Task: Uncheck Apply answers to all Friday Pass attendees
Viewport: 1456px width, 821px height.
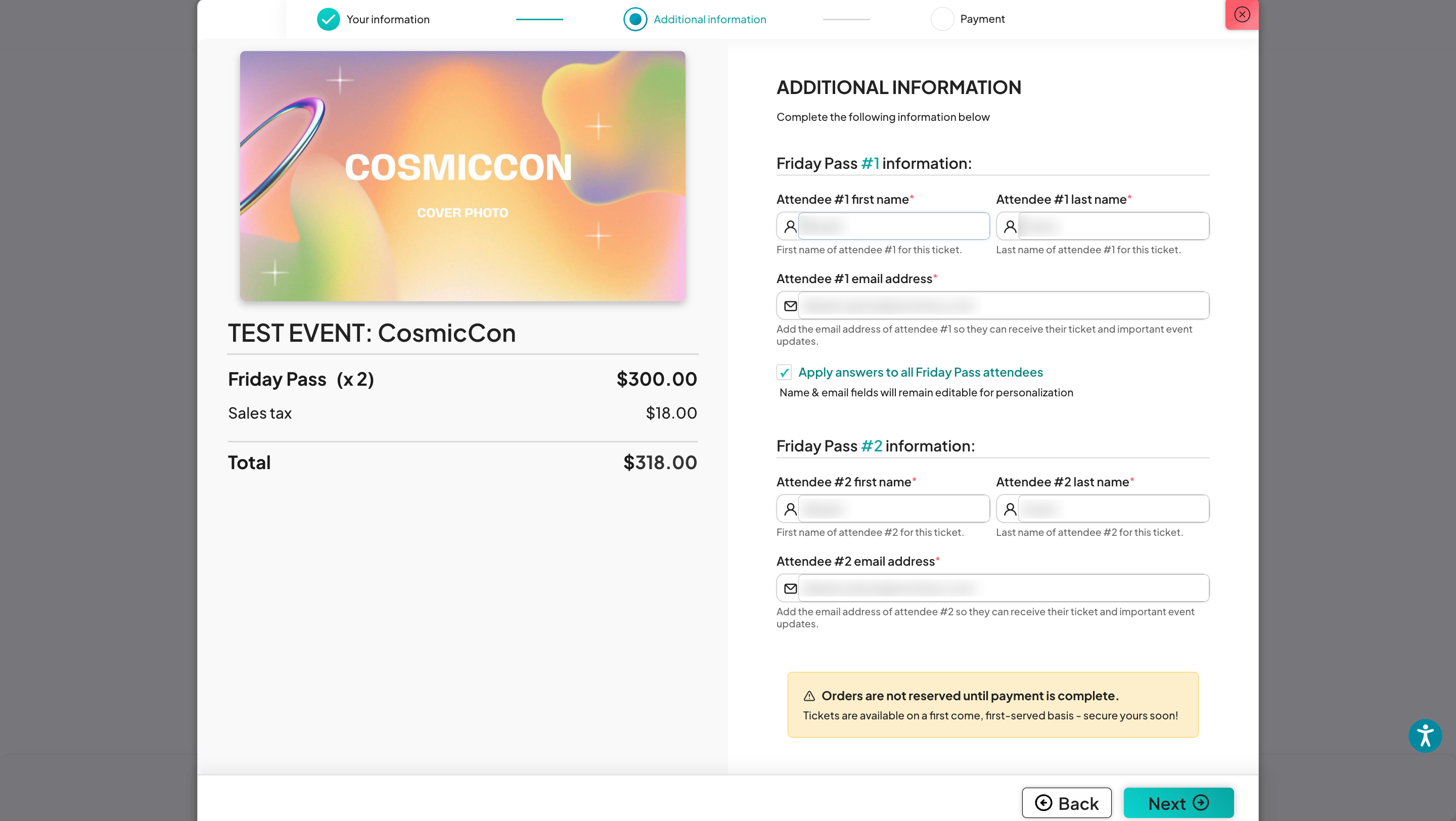Action: [784, 373]
